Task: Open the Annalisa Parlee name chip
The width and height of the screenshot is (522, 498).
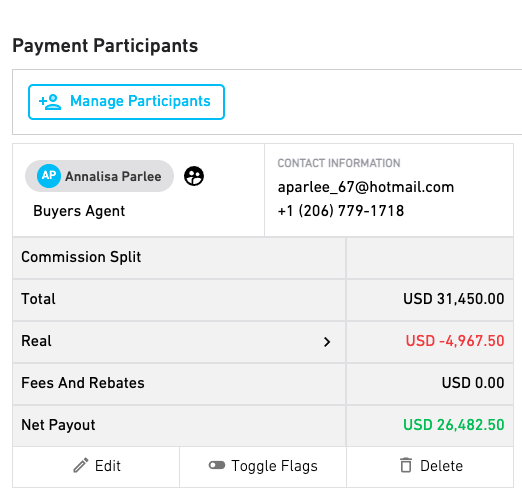Action: point(99,176)
